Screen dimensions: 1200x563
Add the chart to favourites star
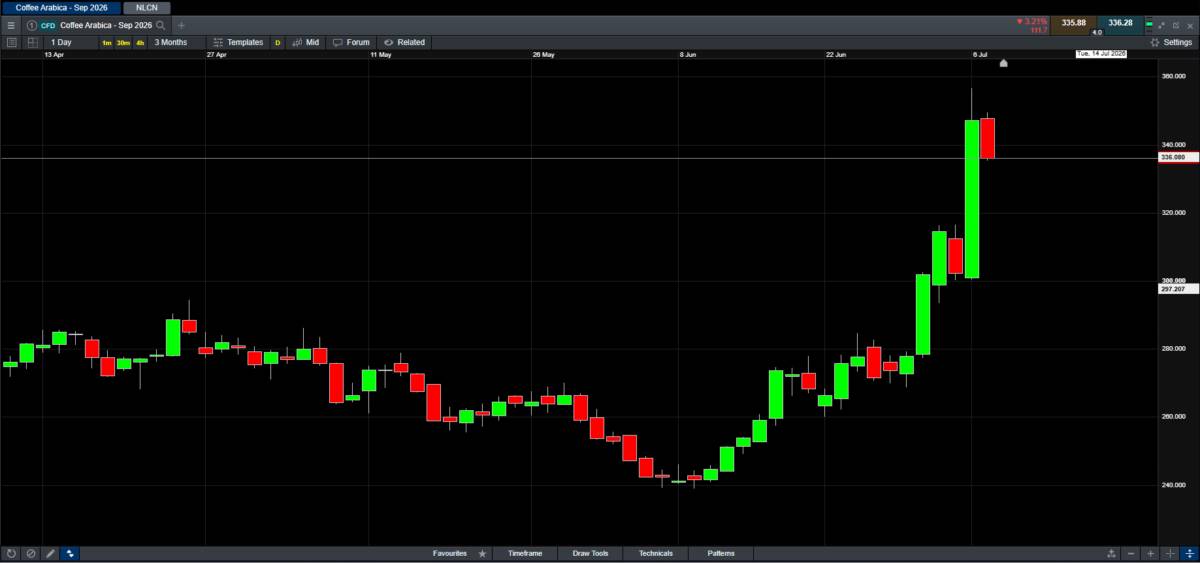point(482,553)
